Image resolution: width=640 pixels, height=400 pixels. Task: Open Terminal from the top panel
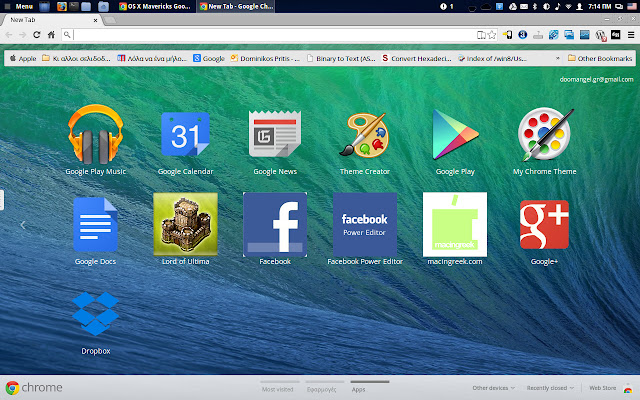click(x=74, y=6)
